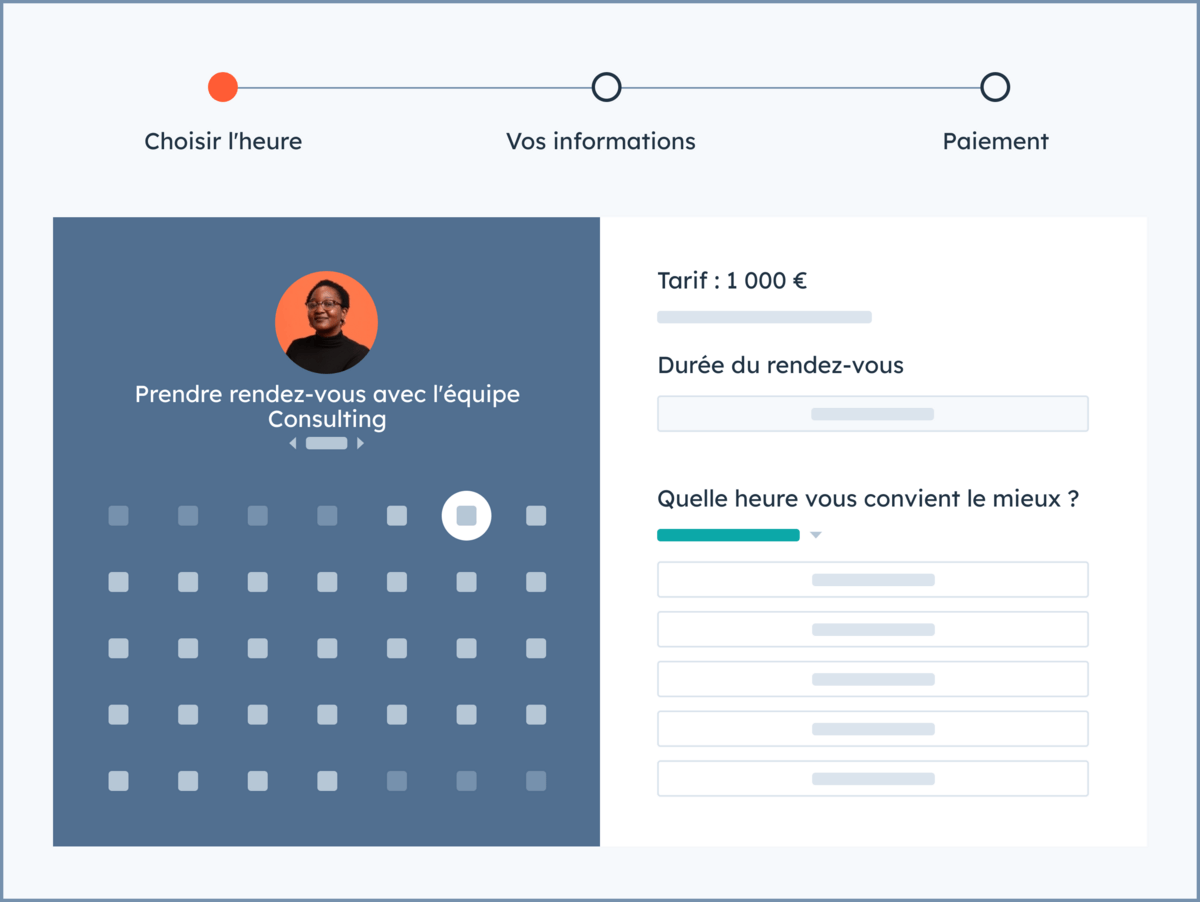Select the first day in the calendar's top row
This screenshot has height=902, width=1200.
[x=118, y=516]
